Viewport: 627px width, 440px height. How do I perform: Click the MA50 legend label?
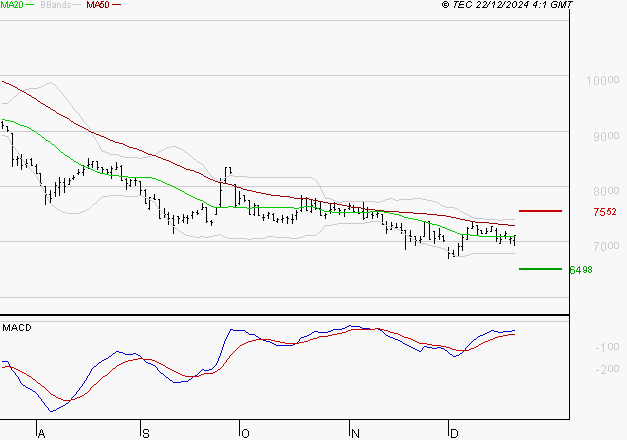coord(98,5)
